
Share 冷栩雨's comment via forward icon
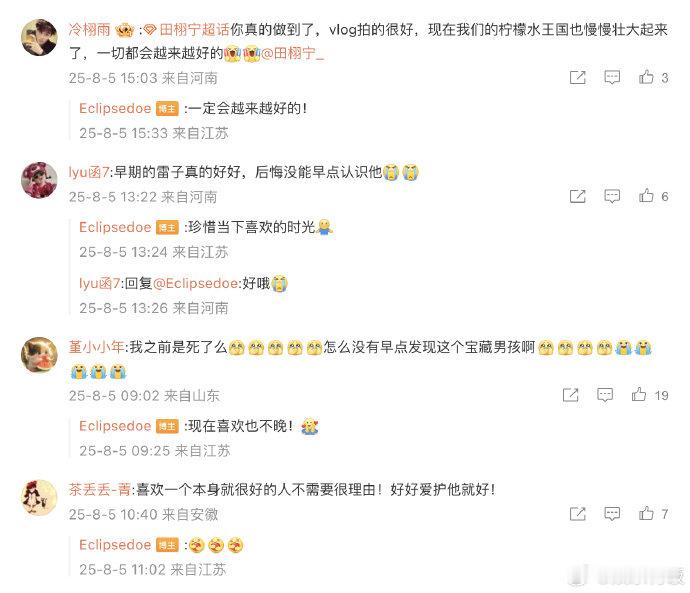click(577, 77)
